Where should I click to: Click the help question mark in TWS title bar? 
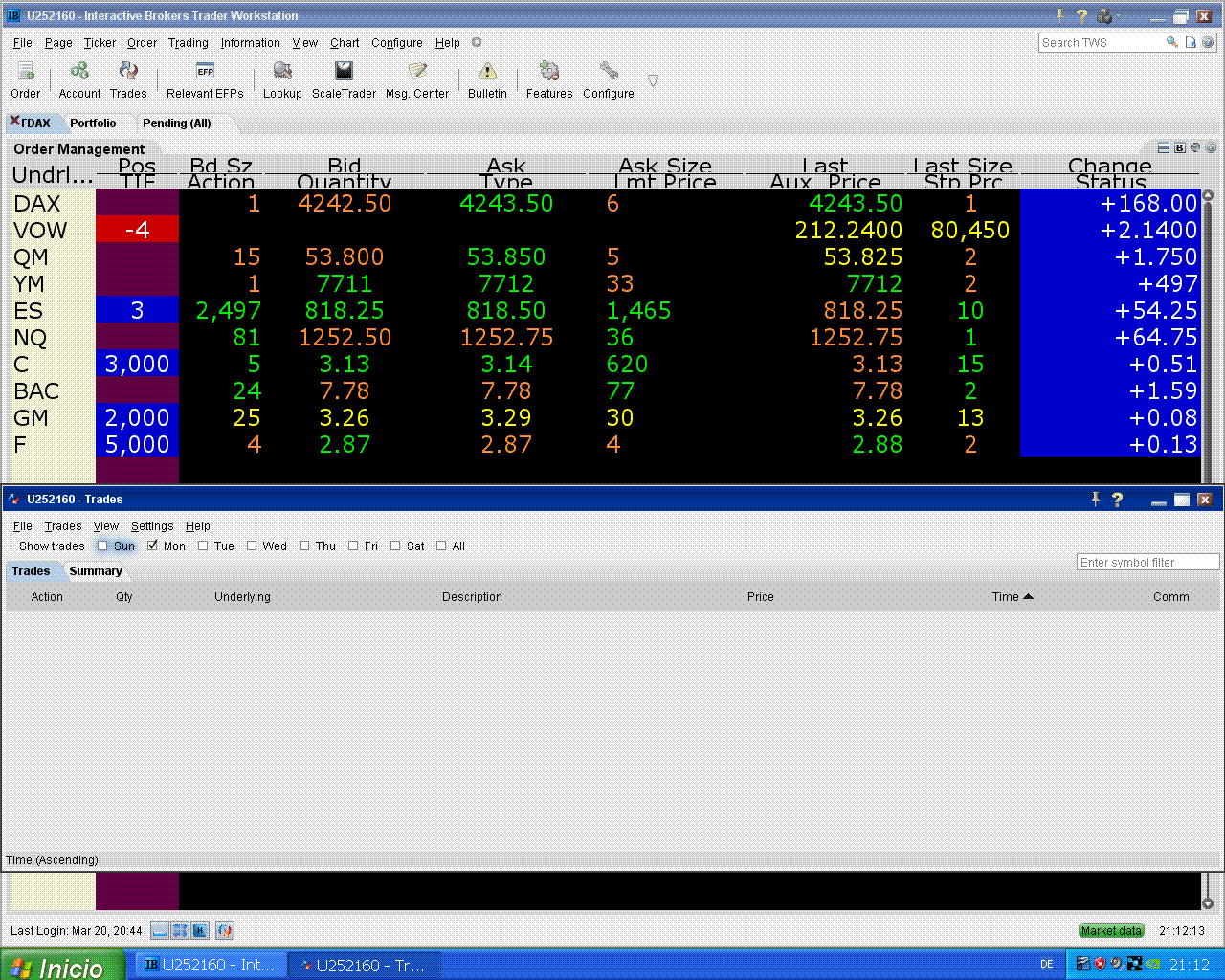(x=1081, y=15)
